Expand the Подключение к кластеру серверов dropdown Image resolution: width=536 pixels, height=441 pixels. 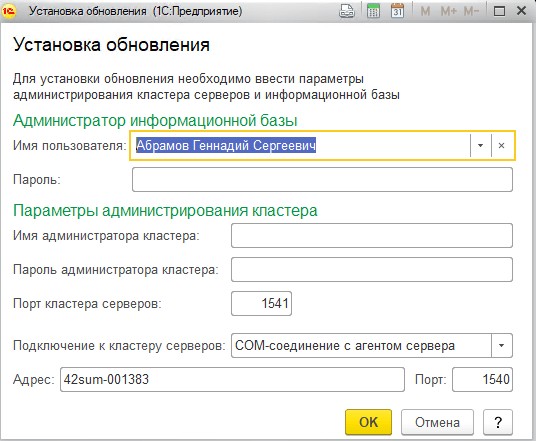point(501,346)
